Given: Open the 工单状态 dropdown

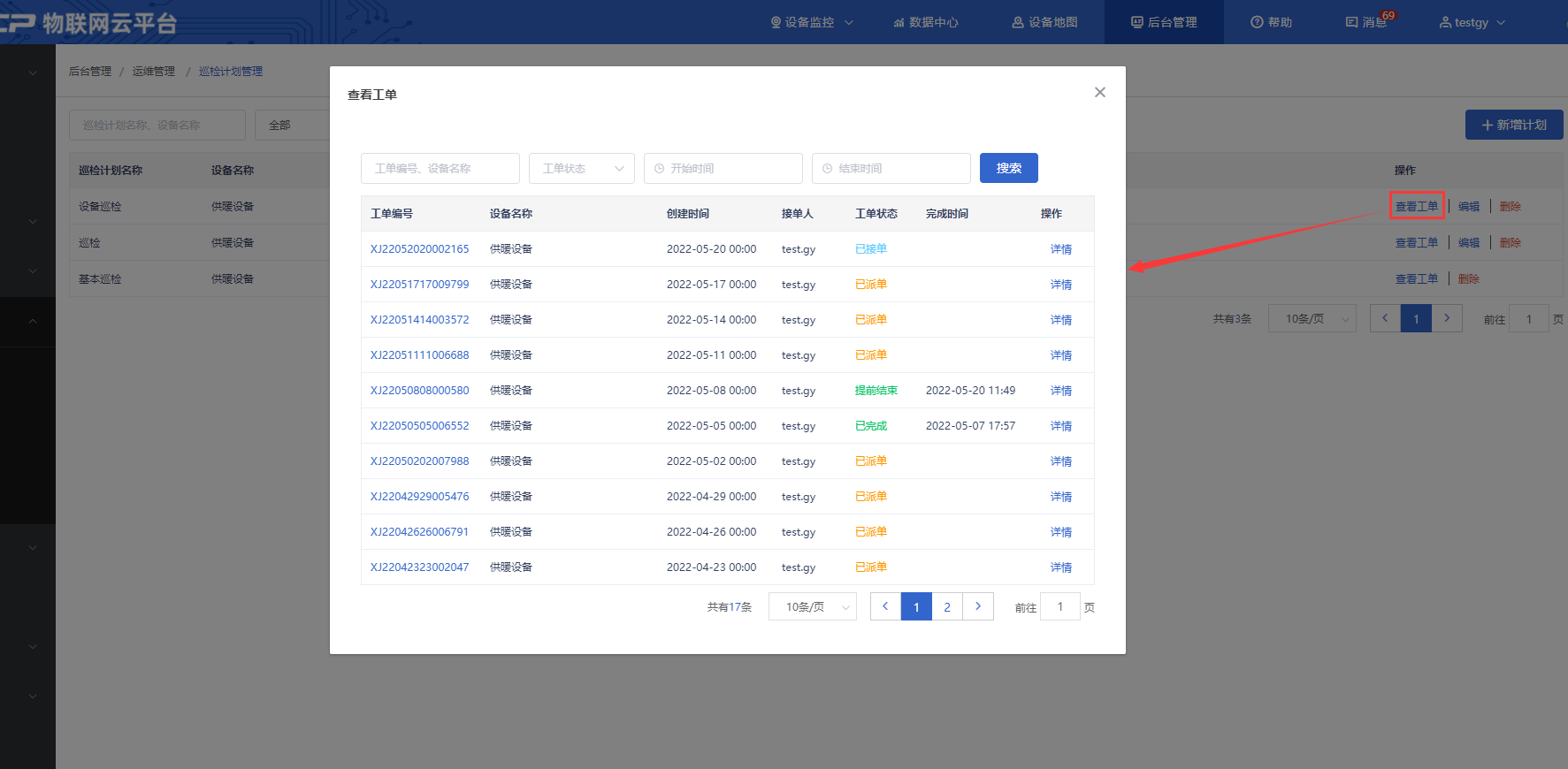Looking at the screenshot, I should pyautogui.click(x=581, y=168).
